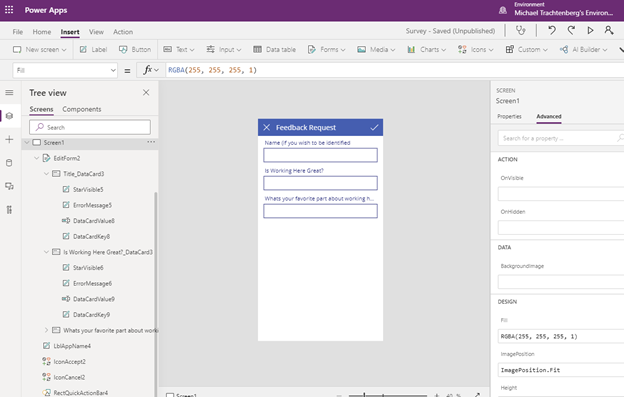
Task: Open the App checker stethoscope icon
Action: (521, 30)
